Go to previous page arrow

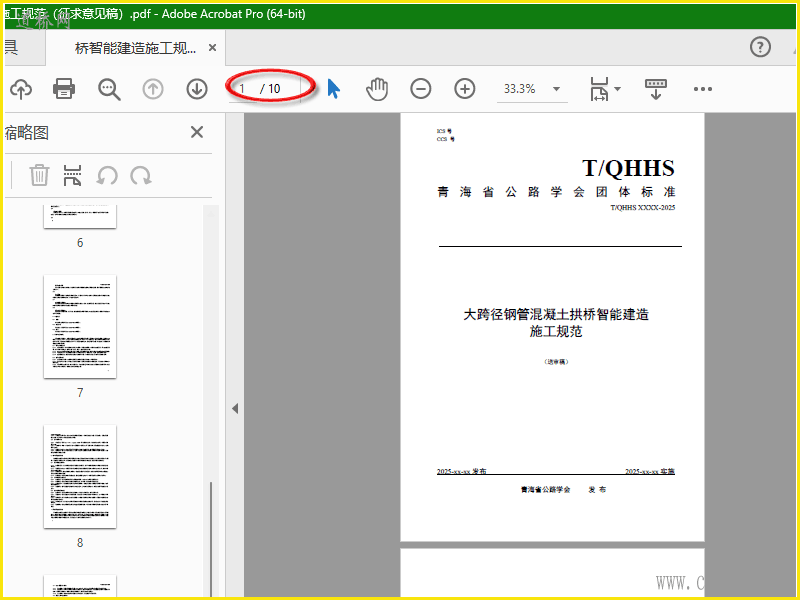153,89
